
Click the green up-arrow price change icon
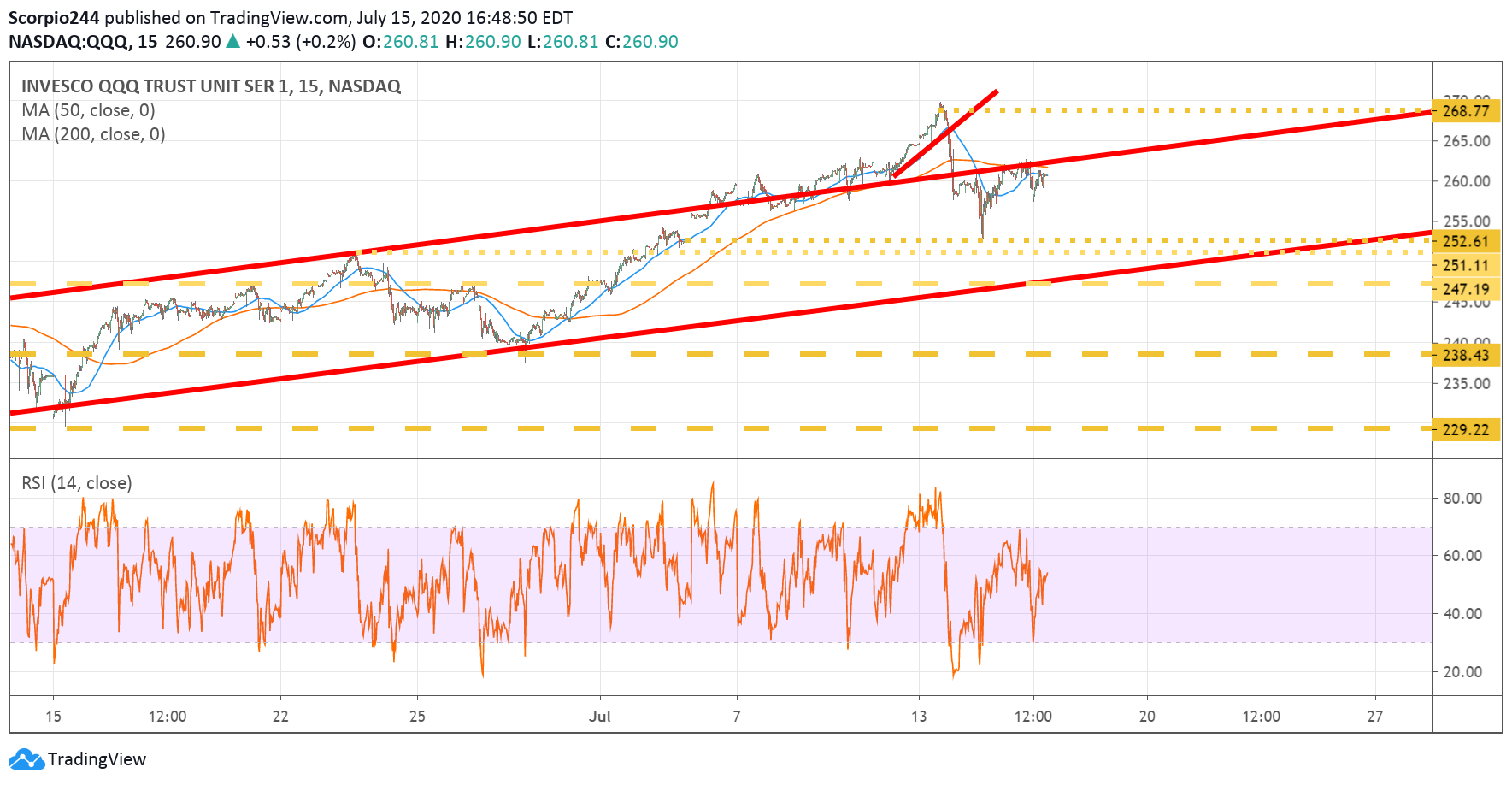click(x=232, y=41)
